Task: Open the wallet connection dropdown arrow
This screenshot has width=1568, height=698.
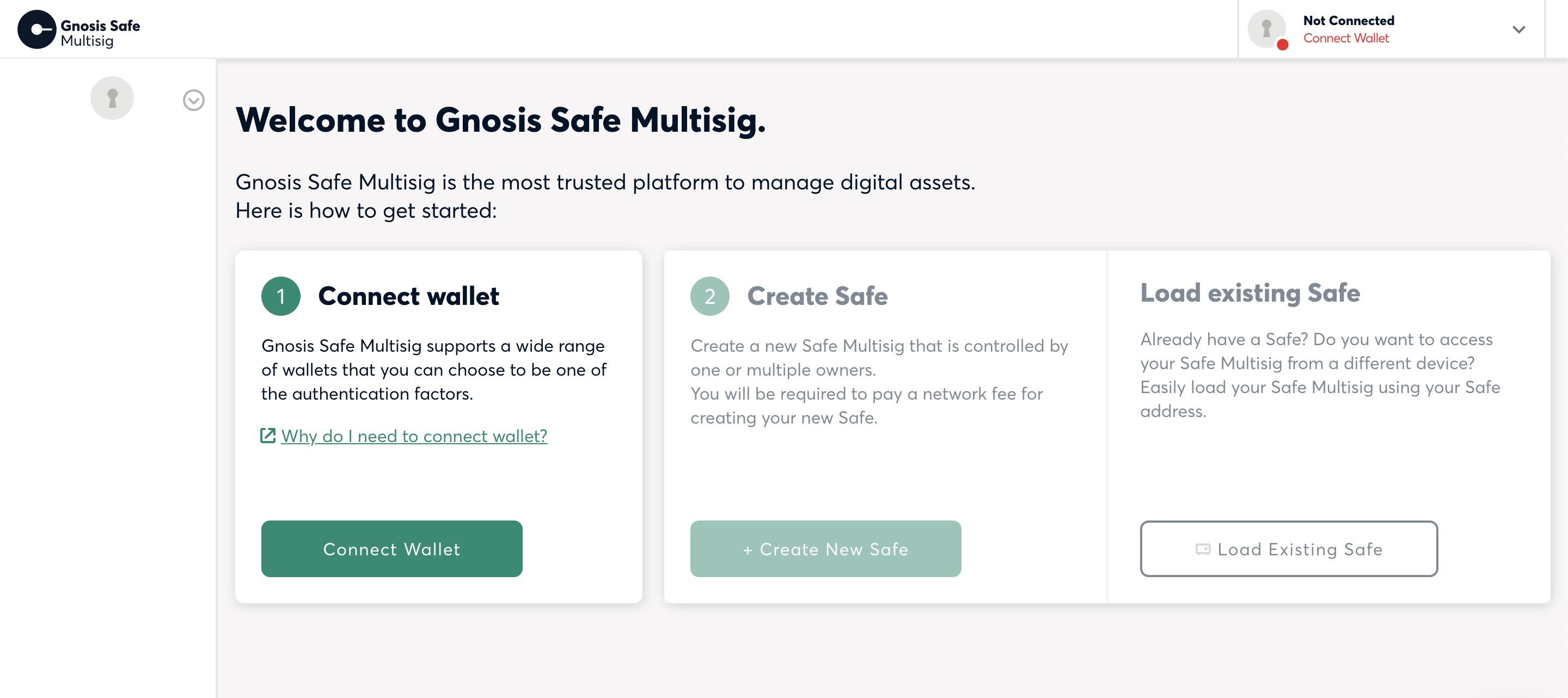Action: [x=1518, y=29]
